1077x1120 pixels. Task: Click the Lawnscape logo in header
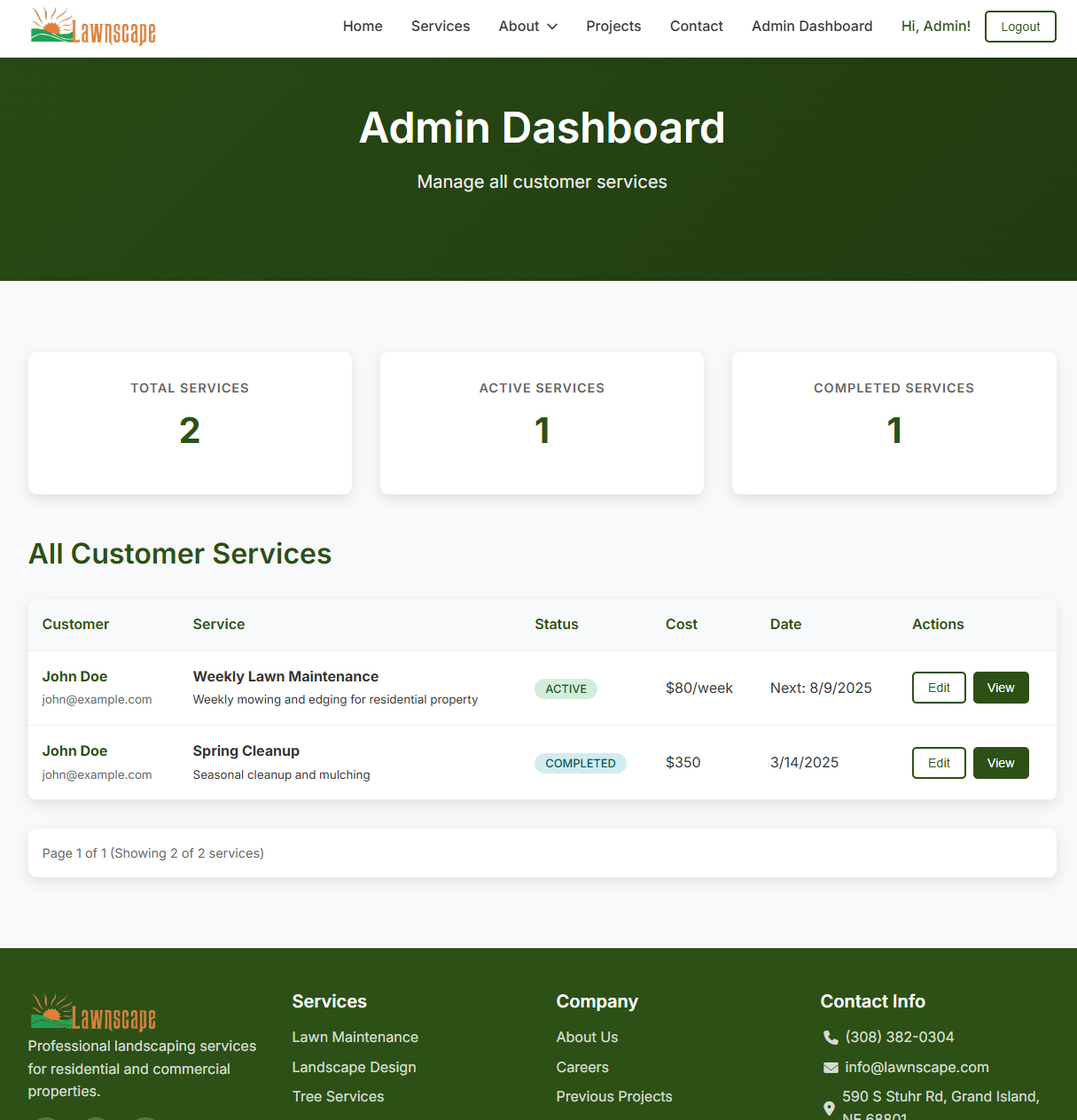point(93,27)
